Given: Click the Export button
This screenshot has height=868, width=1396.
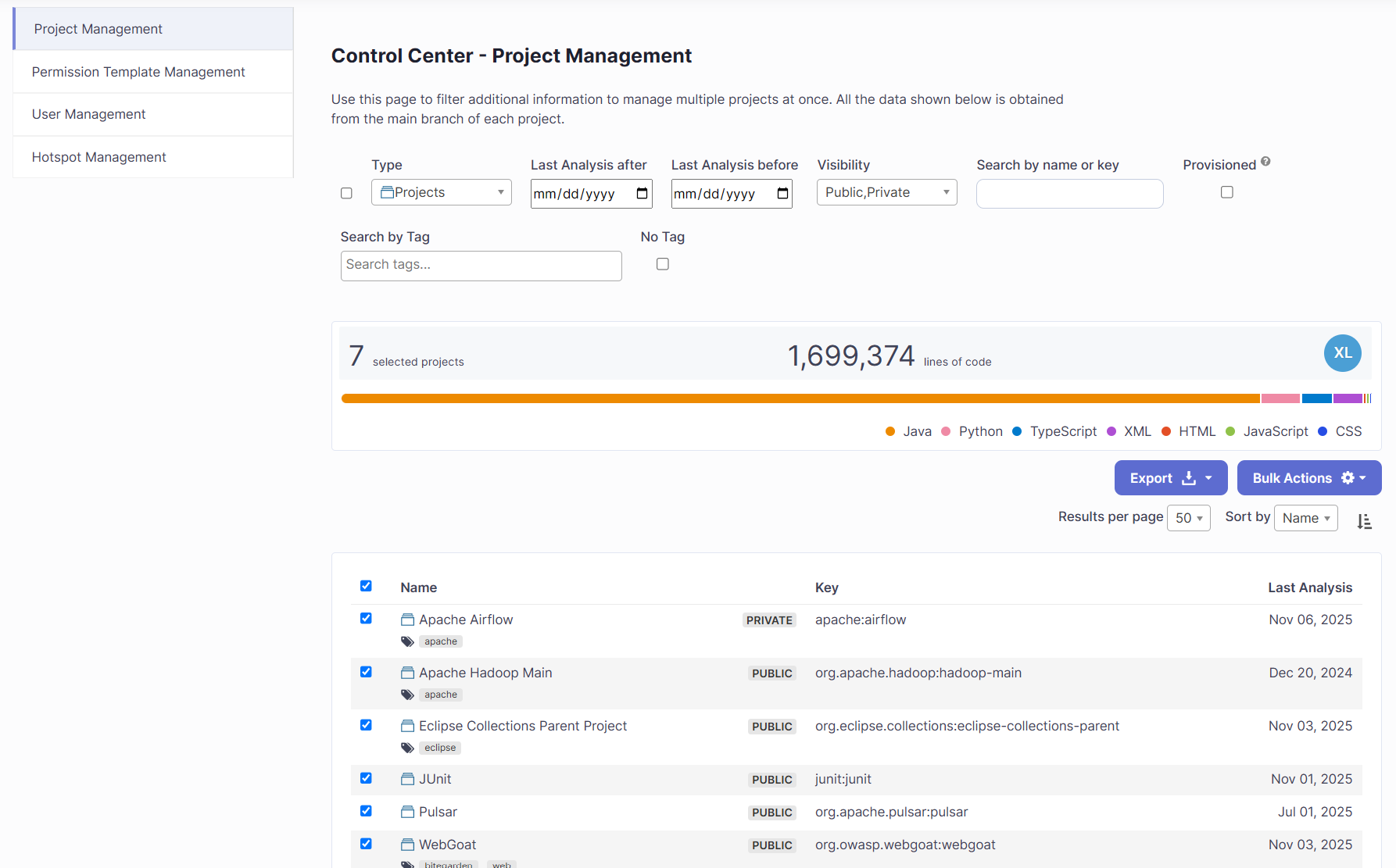Looking at the screenshot, I should 1170,478.
